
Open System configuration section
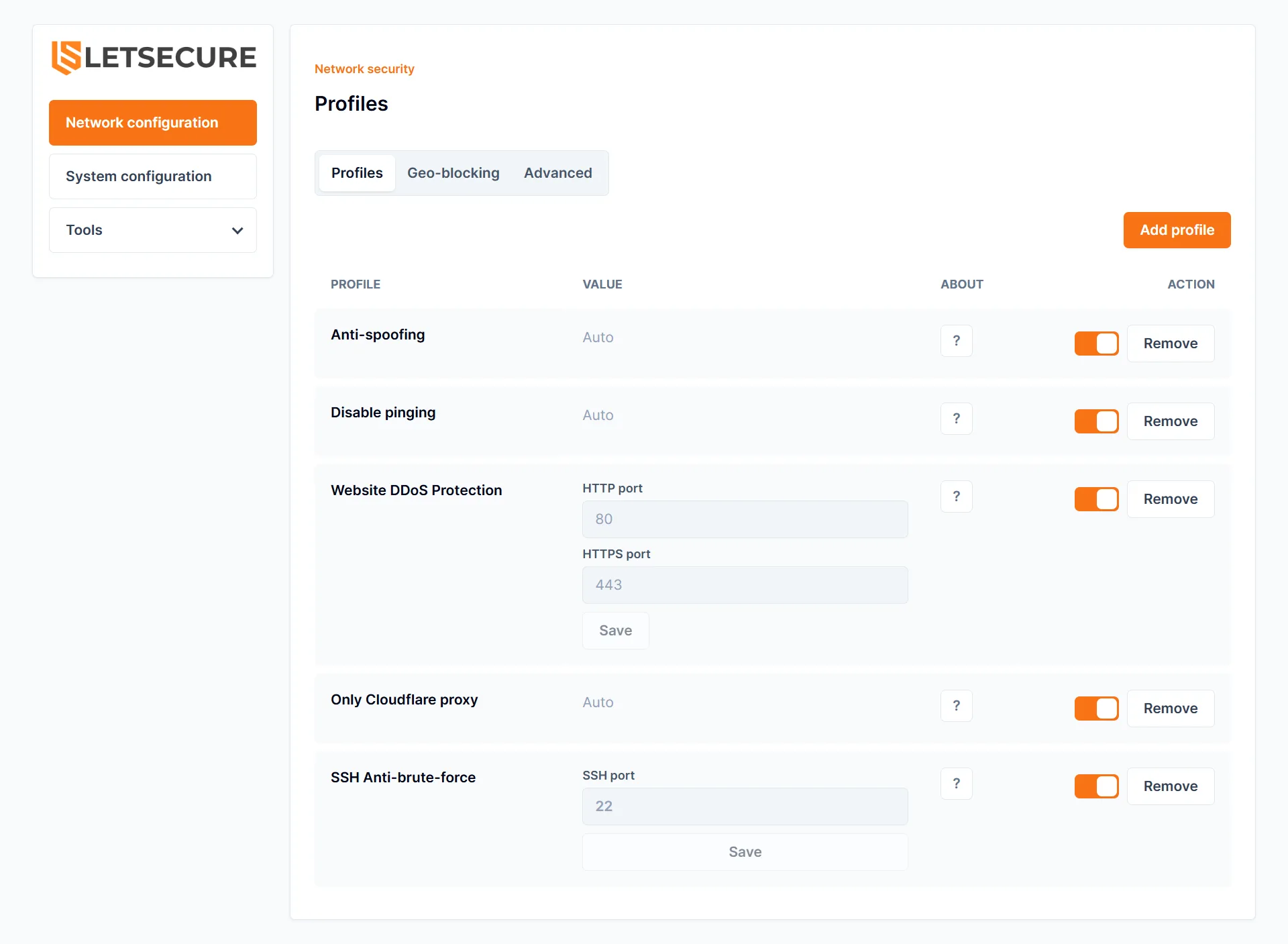pos(153,176)
